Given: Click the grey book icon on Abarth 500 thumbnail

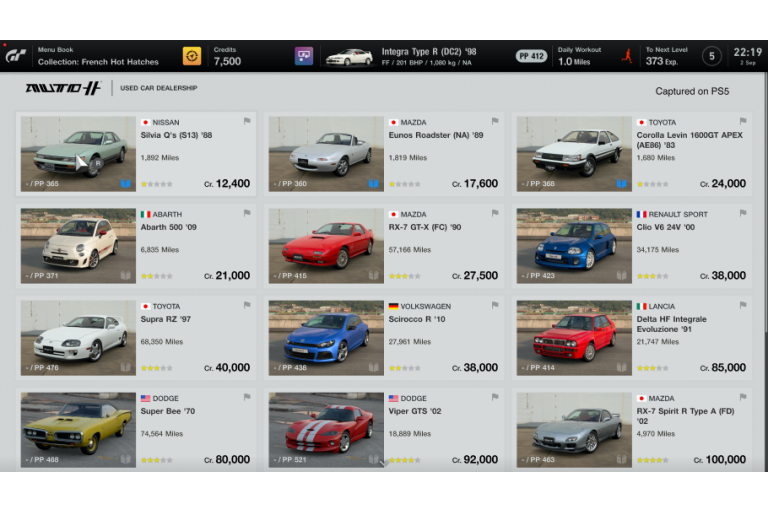Looking at the screenshot, I should [x=125, y=275].
